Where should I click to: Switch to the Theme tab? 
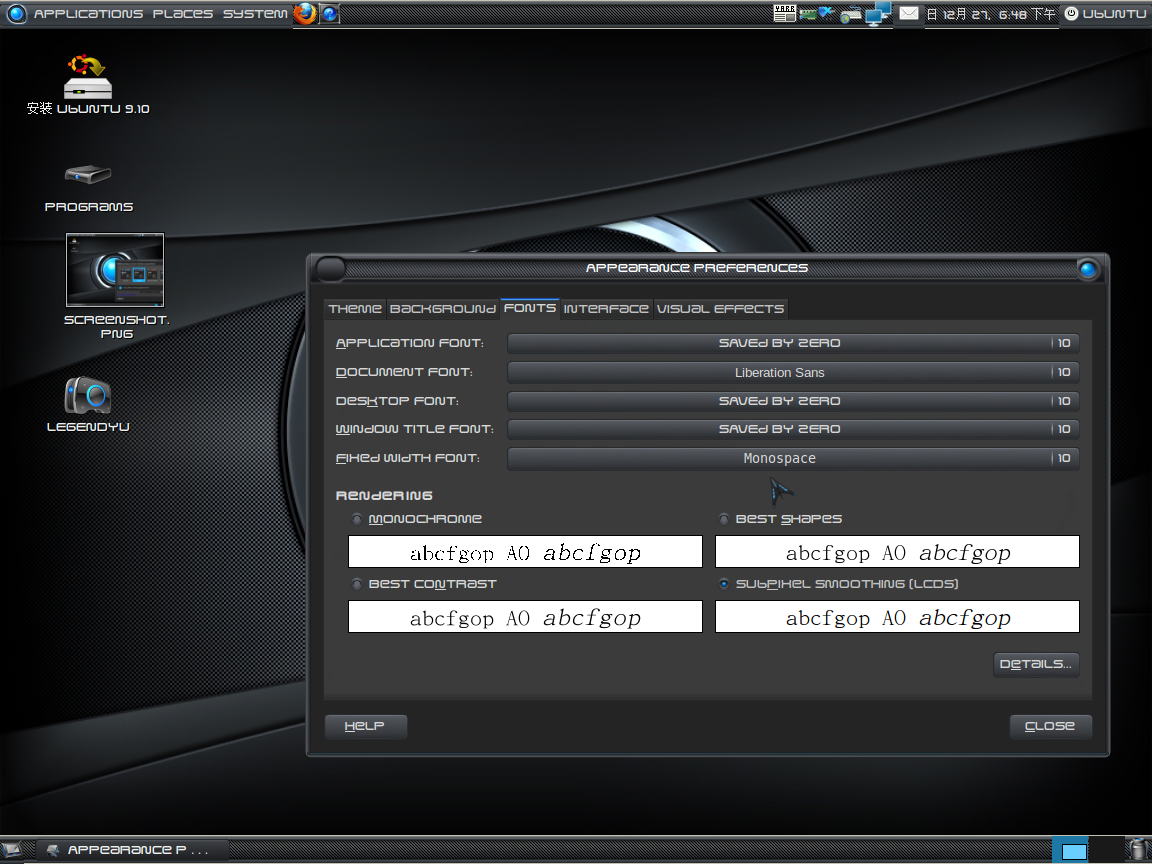[354, 309]
